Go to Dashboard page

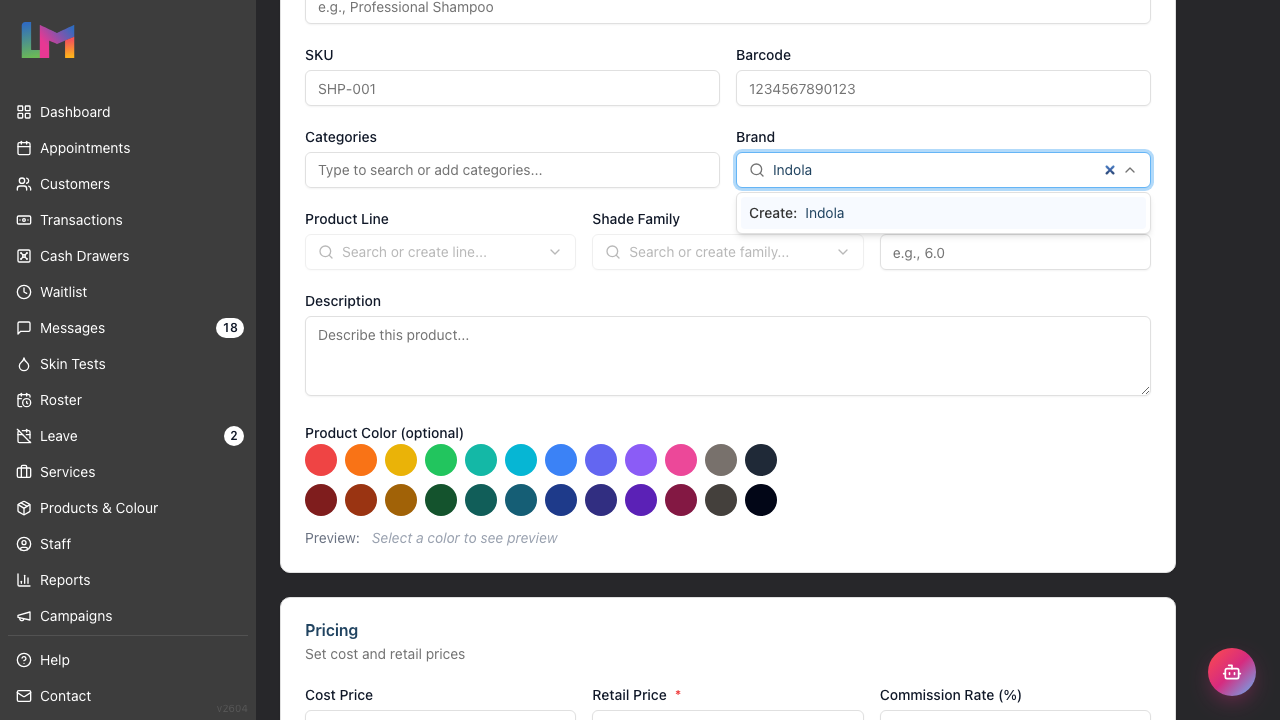(x=128, y=112)
